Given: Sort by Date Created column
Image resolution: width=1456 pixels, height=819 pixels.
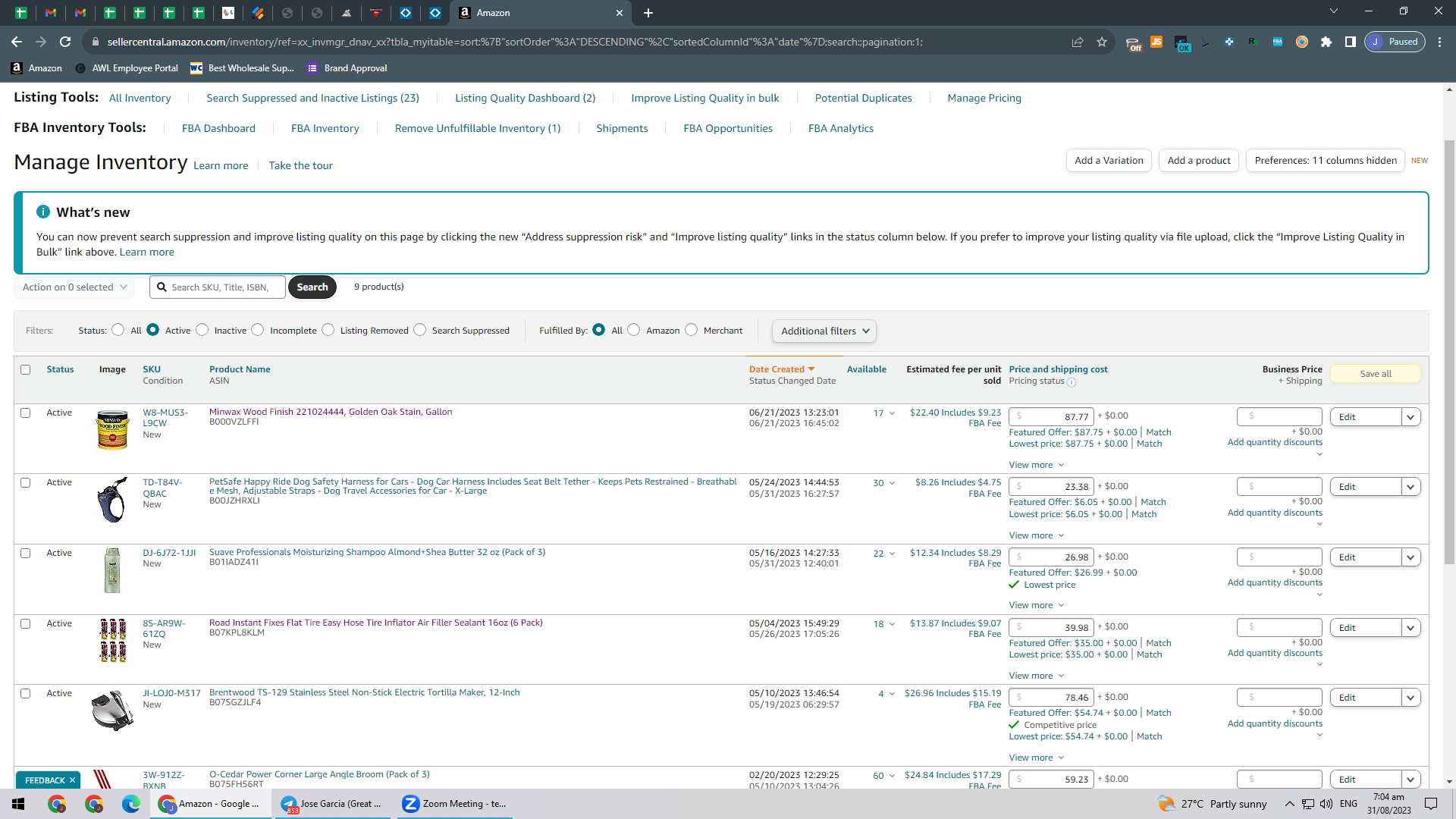Looking at the screenshot, I should [x=782, y=370].
